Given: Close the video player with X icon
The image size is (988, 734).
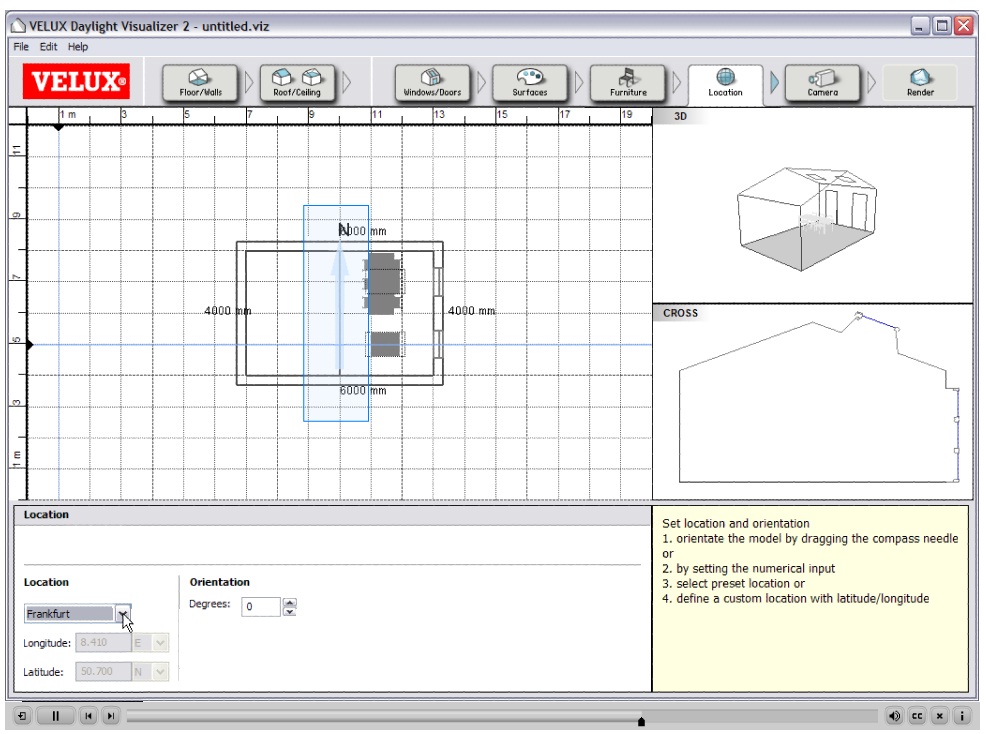Looking at the screenshot, I should 939,716.
